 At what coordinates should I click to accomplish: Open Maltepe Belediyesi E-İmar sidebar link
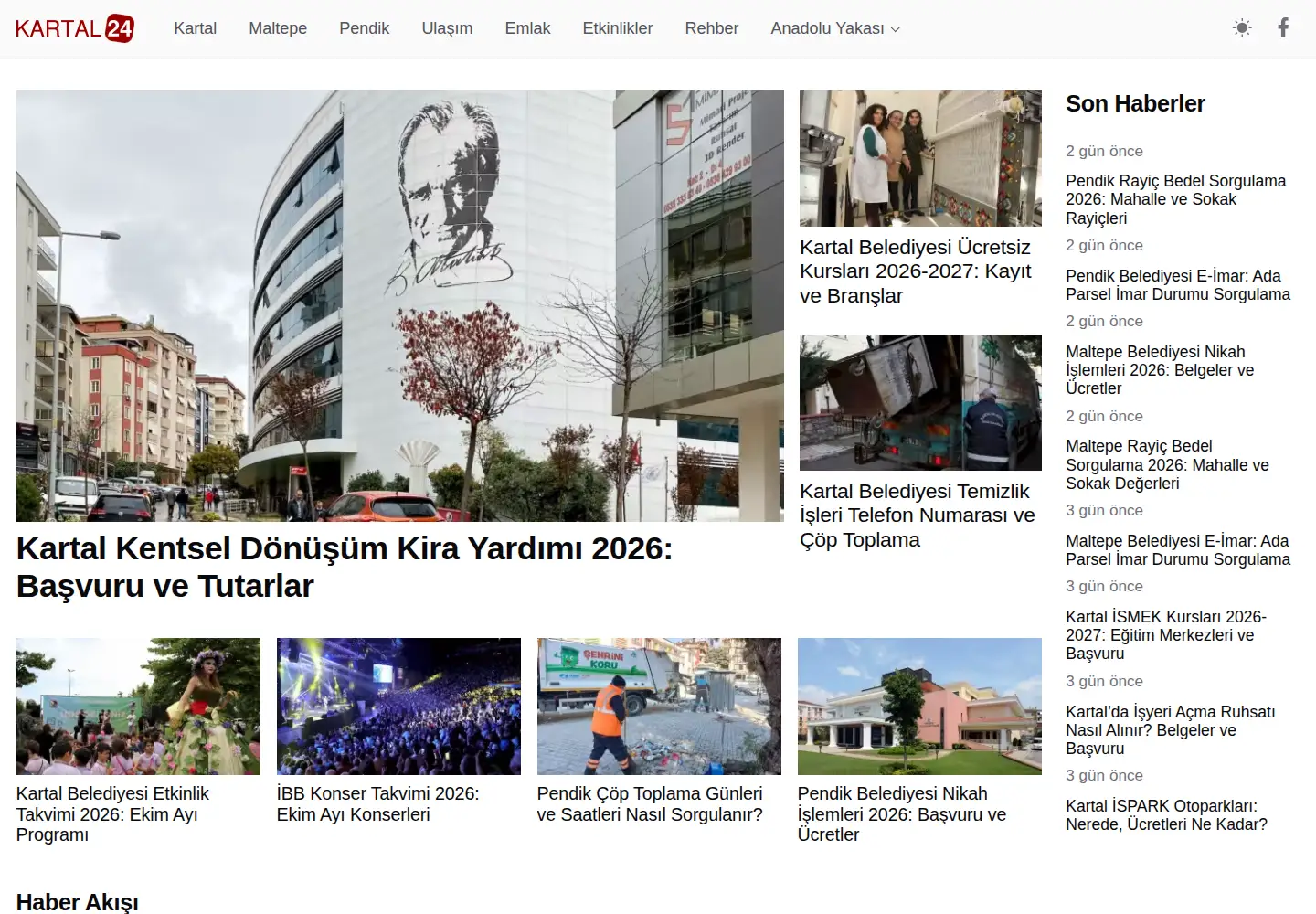(x=1178, y=550)
